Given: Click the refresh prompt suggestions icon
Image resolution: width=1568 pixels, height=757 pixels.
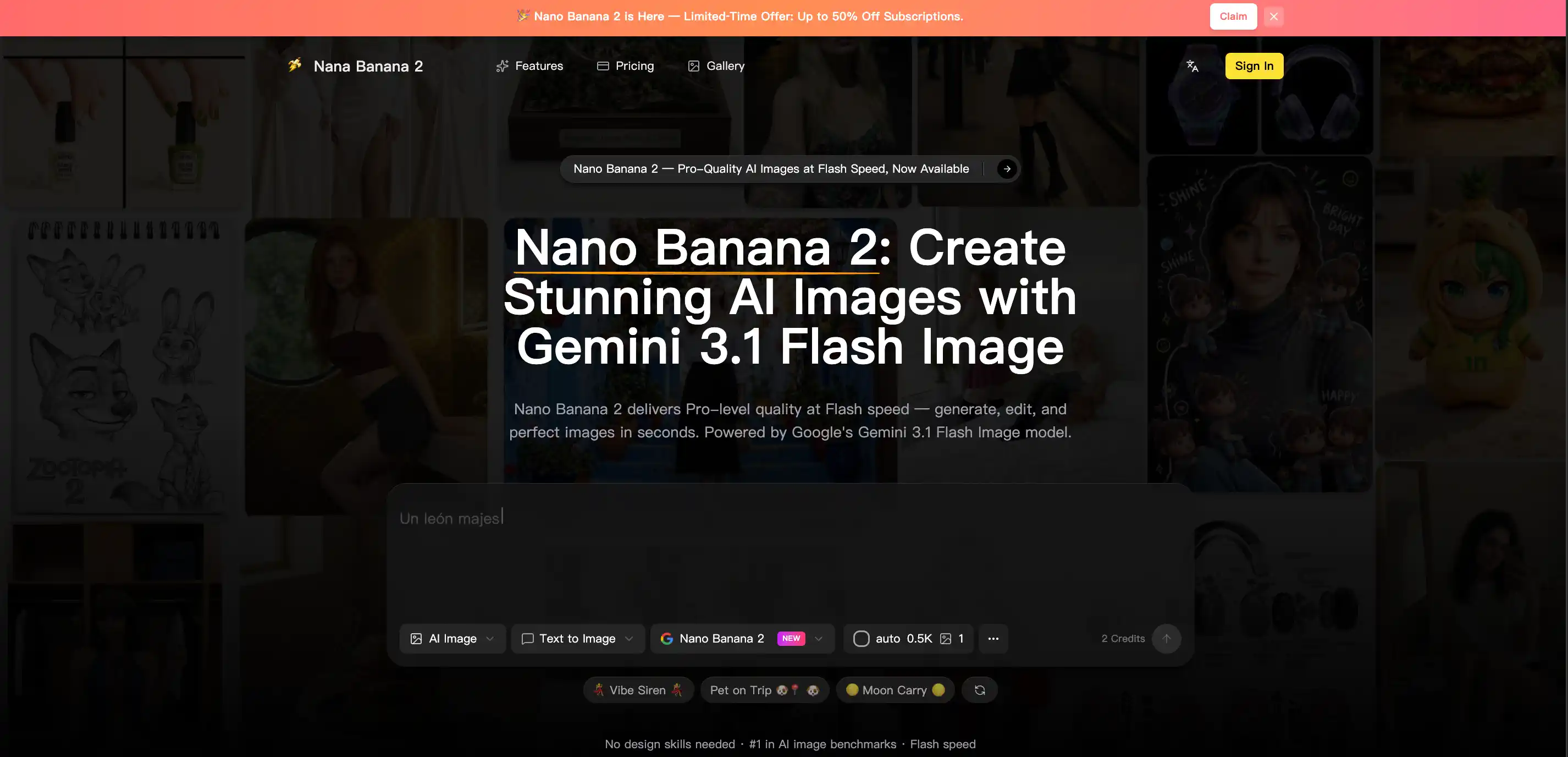Looking at the screenshot, I should coord(979,689).
